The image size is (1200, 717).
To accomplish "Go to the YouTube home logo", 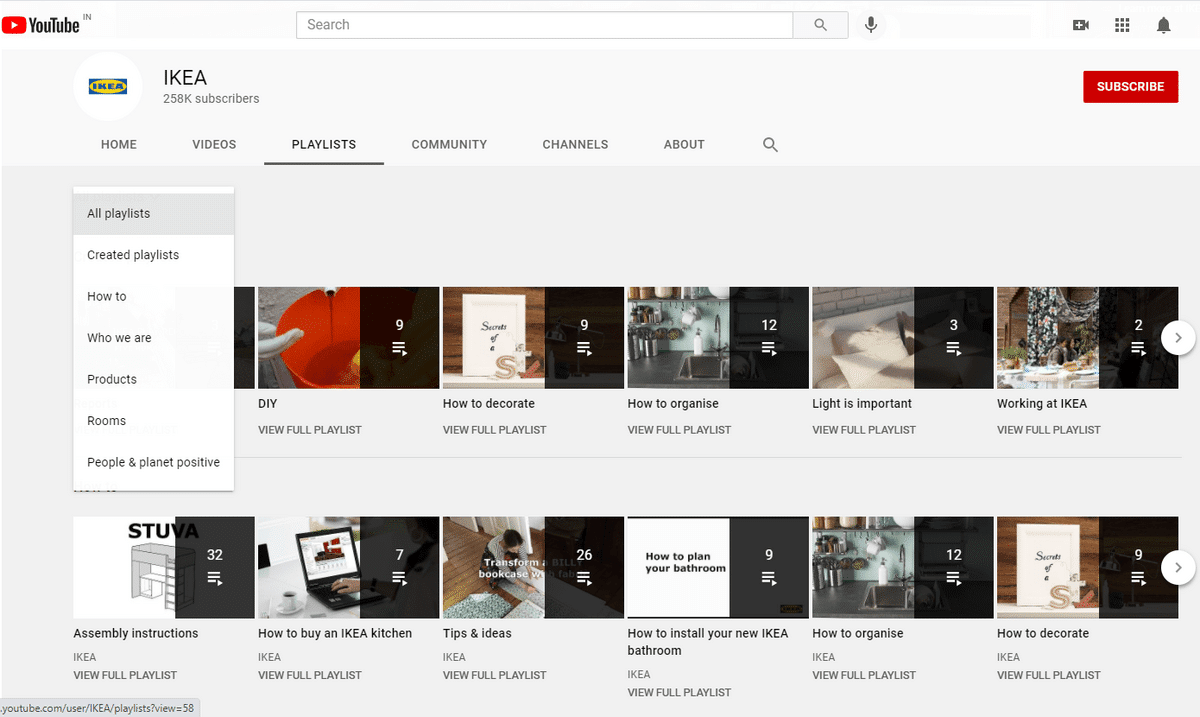I will click(x=41, y=25).
